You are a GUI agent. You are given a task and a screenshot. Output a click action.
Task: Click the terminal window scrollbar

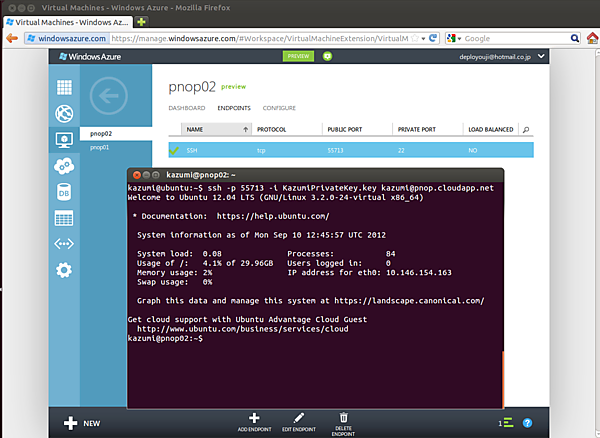[x=502, y=379]
